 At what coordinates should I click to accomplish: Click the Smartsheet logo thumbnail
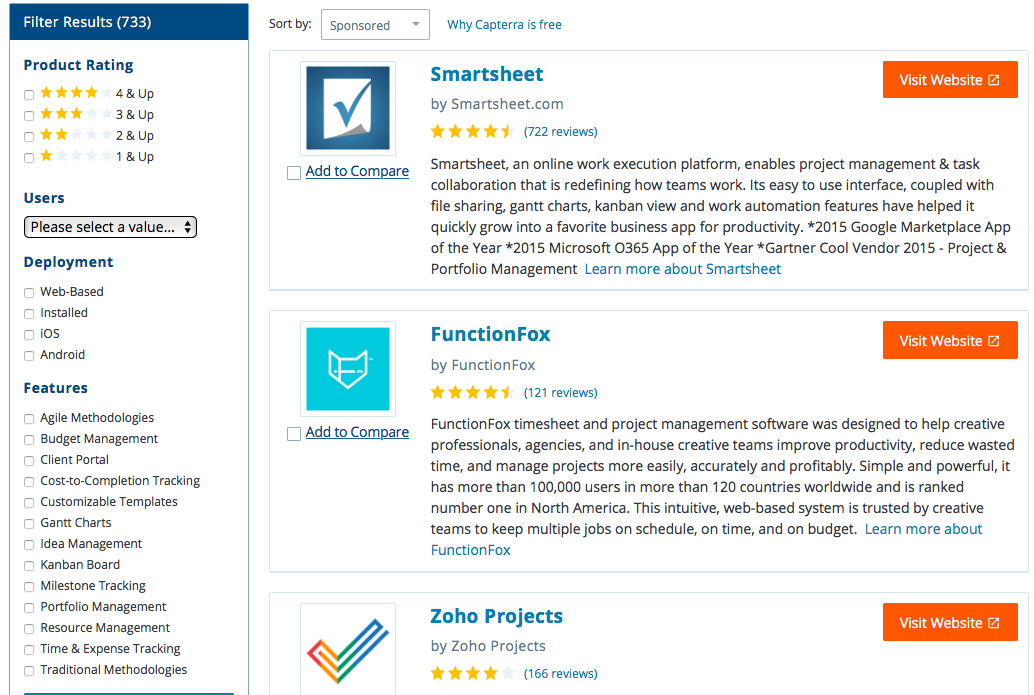click(x=348, y=108)
